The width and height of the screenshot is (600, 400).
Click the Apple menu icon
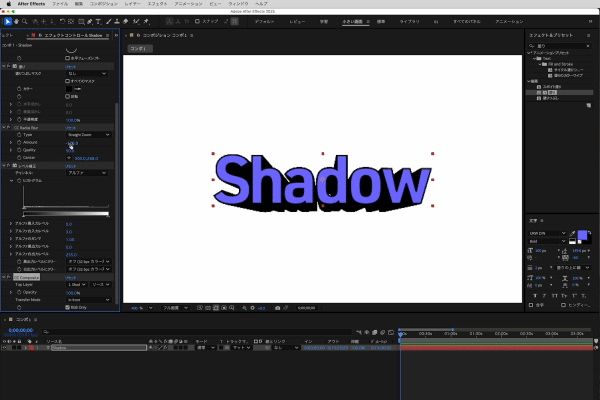pyautogui.click(x=8, y=4)
